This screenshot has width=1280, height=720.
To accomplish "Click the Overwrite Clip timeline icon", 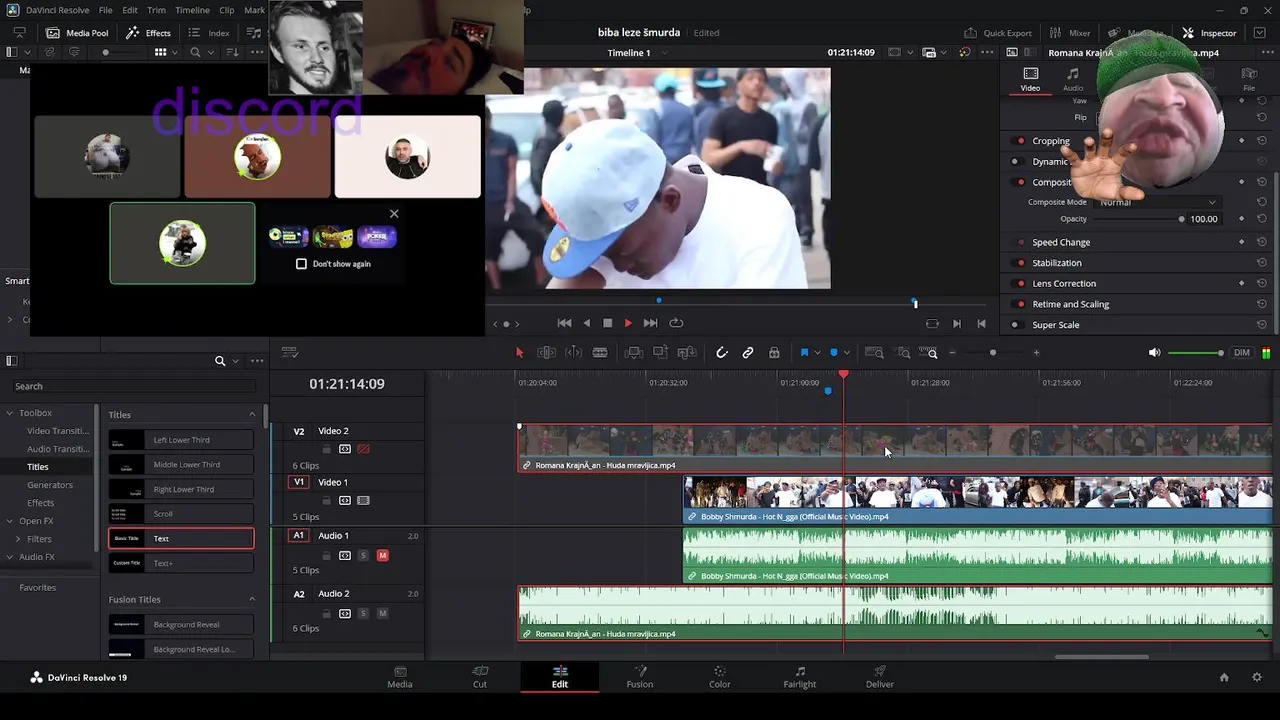I will tap(660, 353).
